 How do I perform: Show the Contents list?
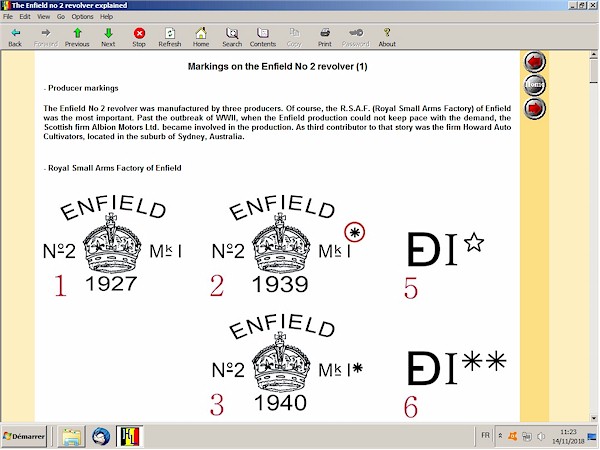263,37
